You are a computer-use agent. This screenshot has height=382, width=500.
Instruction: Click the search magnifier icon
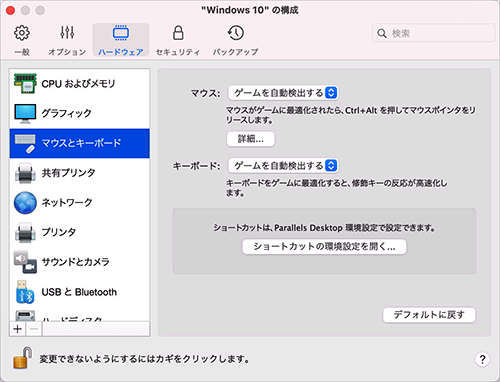coord(382,33)
